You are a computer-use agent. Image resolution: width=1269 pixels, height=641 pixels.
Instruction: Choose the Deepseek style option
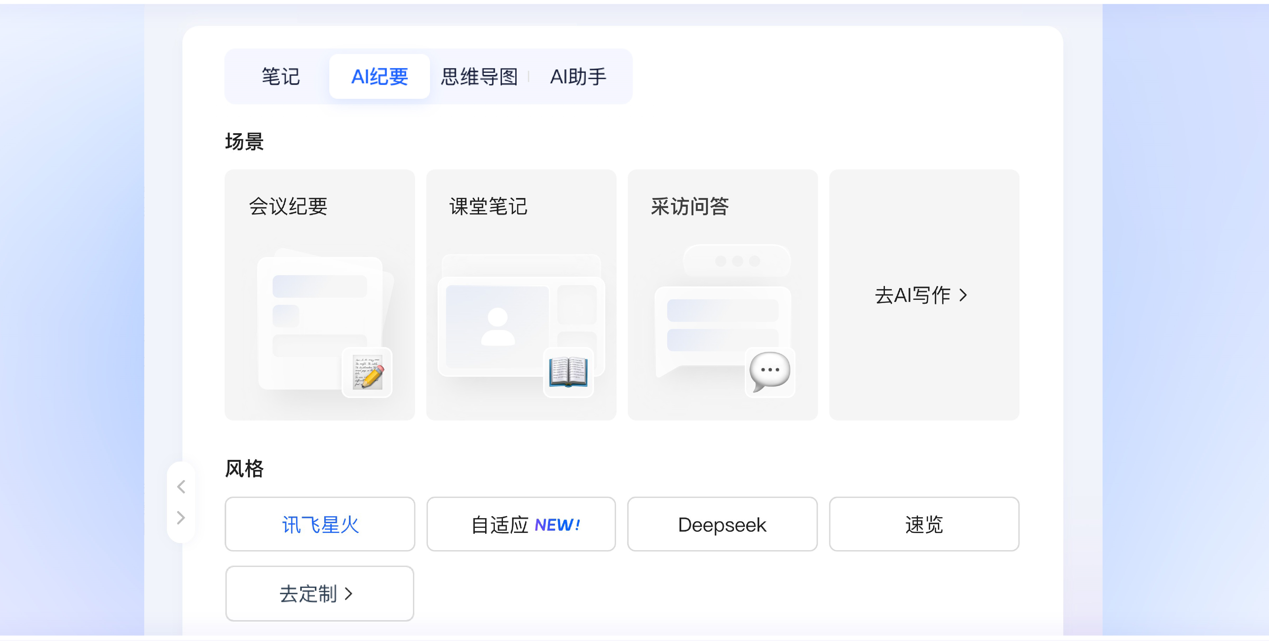click(x=722, y=524)
